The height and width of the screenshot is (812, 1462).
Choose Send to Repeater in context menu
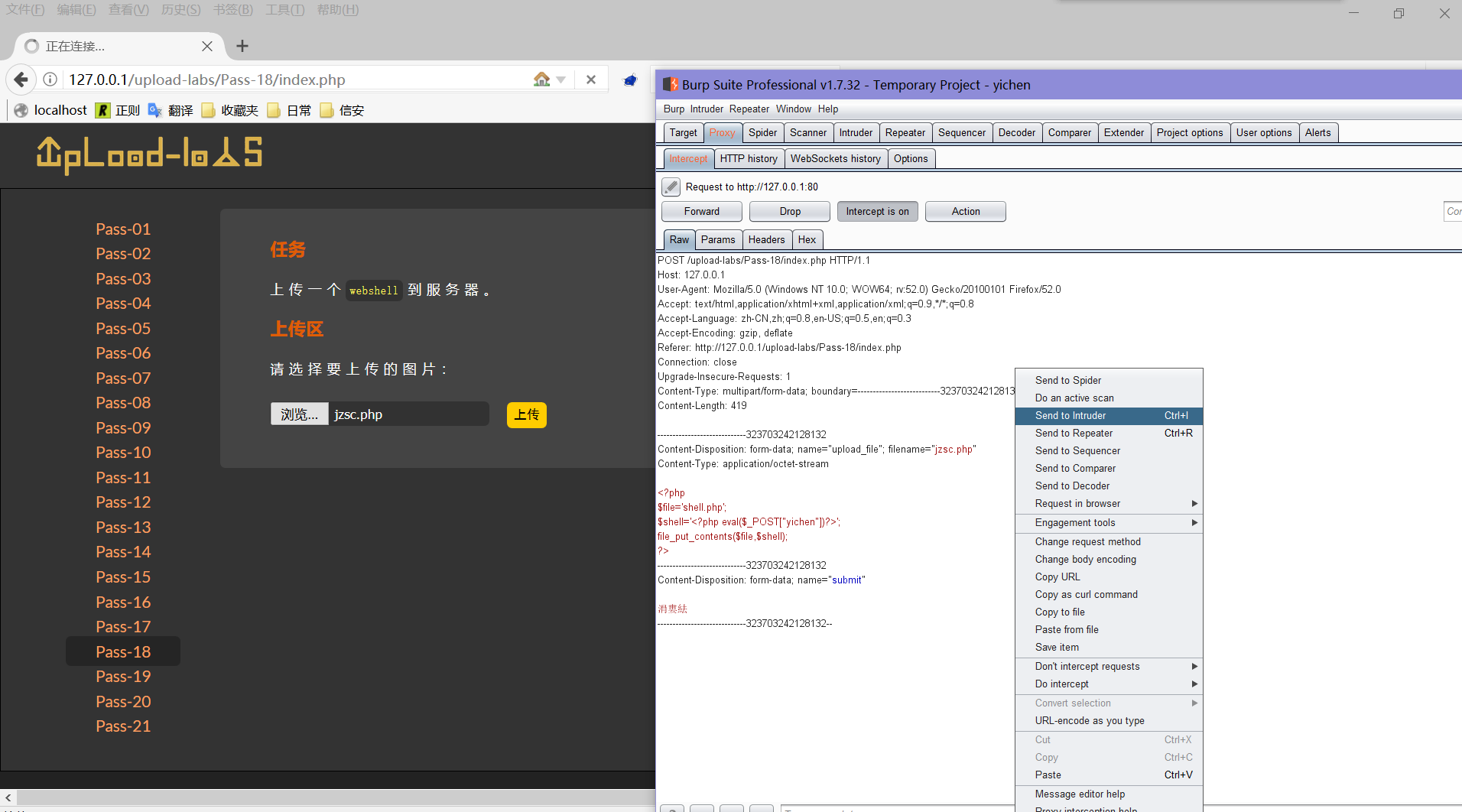pyautogui.click(x=1109, y=434)
